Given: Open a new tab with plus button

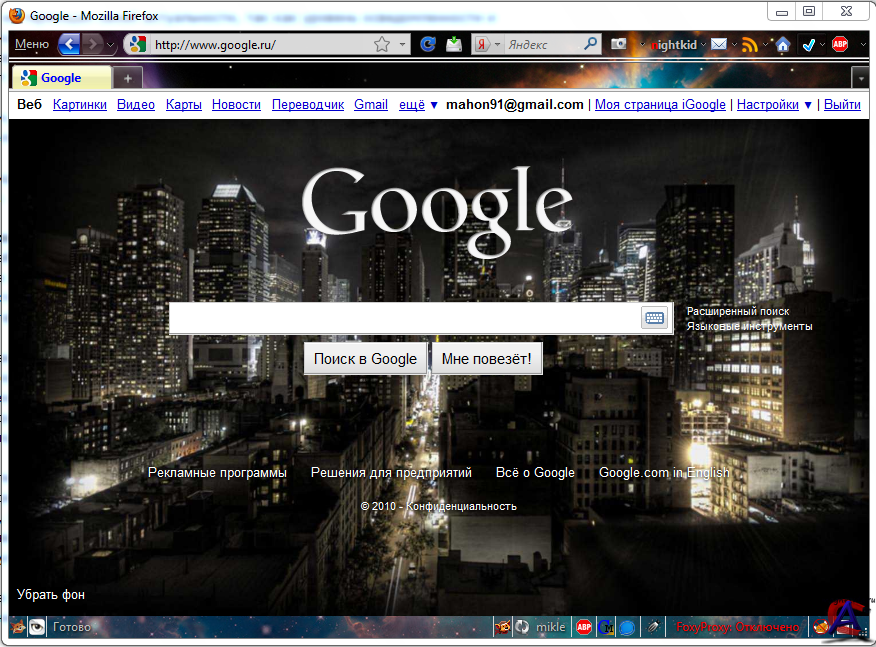Looking at the screenshot, I should [x=128, y=77].
